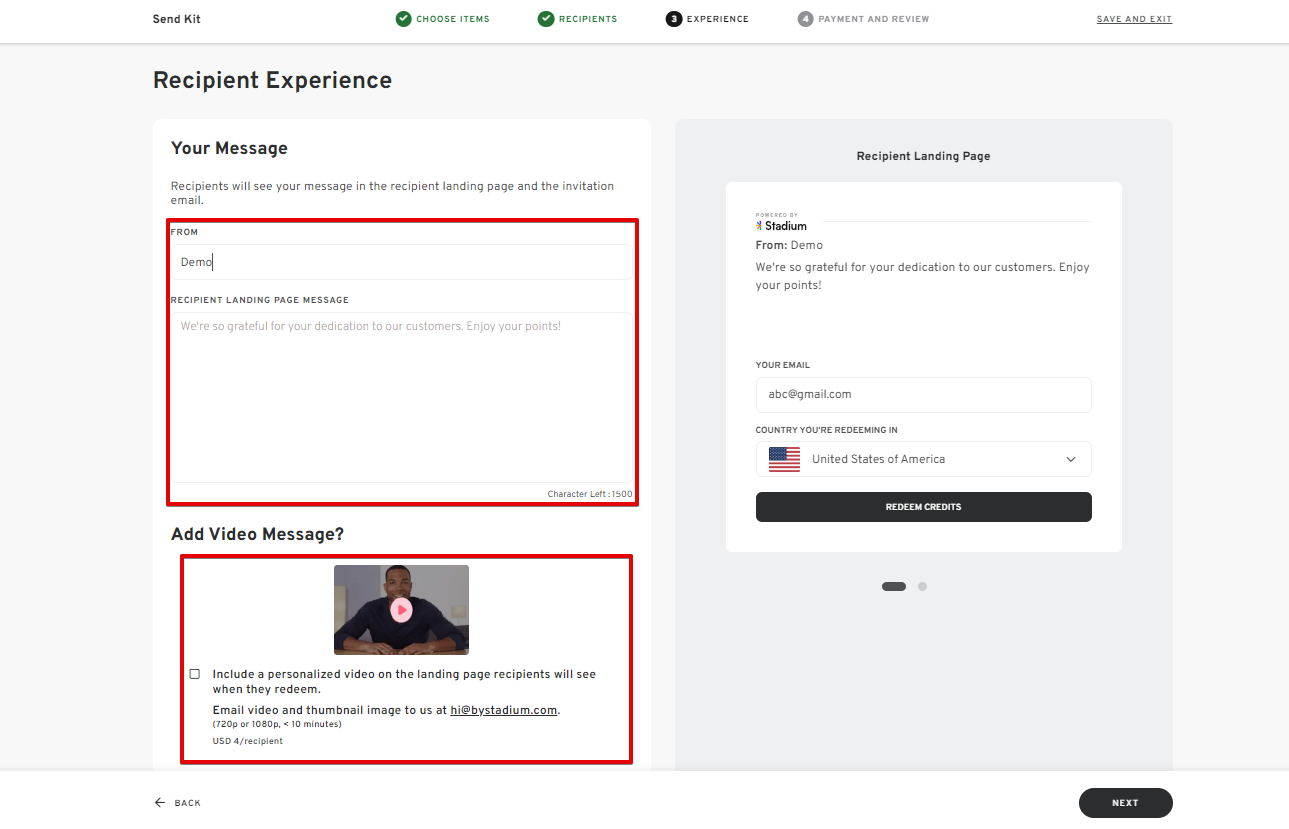This screenshot has height=829, width=1289.
Task: Go to the Payment and Review step
Action: coord(873,19)
